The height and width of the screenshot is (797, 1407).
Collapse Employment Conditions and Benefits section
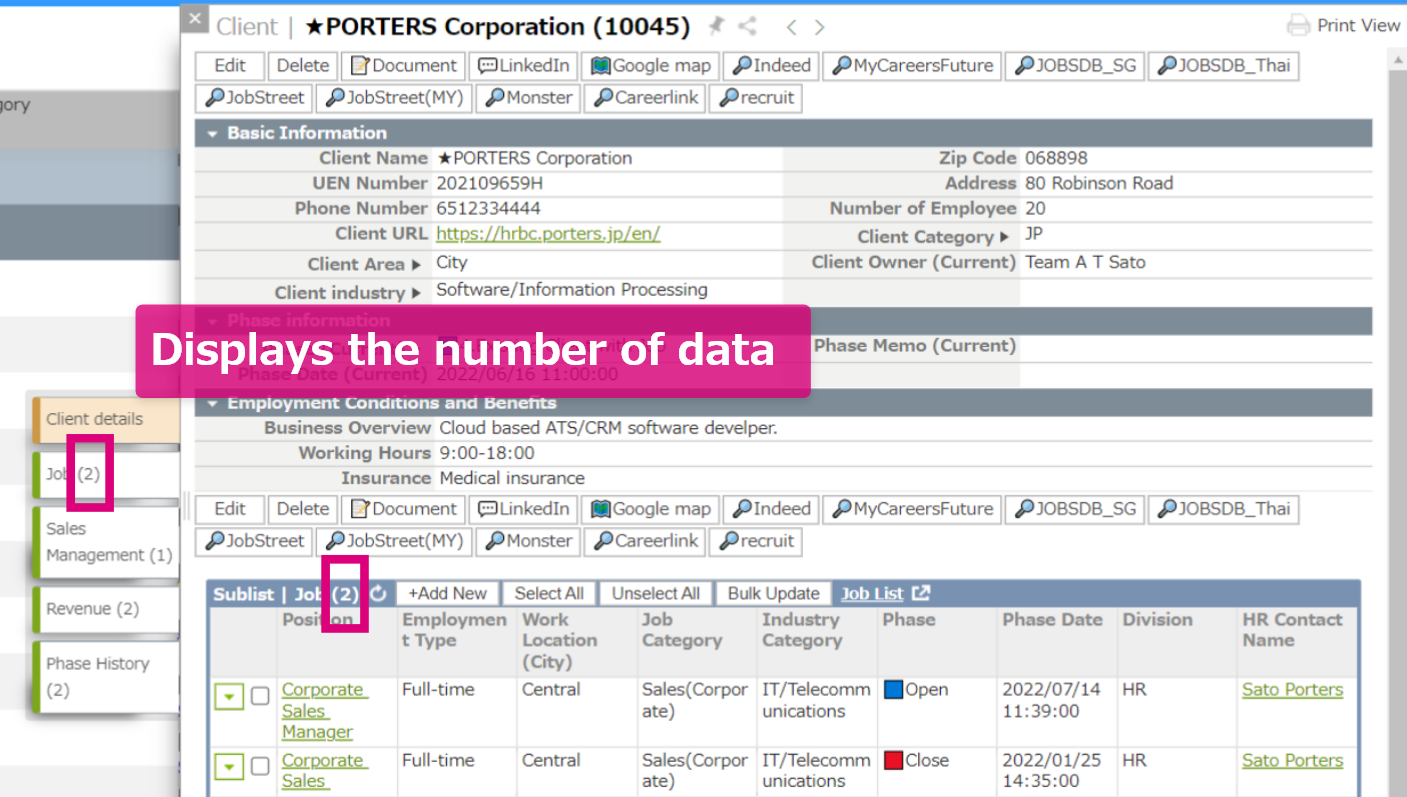coord(212,403)
